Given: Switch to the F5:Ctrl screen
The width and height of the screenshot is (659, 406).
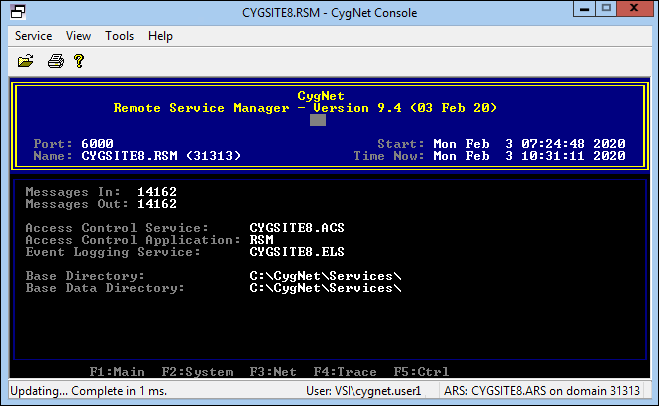Looking at the screenshot, I should coord(421,372).
